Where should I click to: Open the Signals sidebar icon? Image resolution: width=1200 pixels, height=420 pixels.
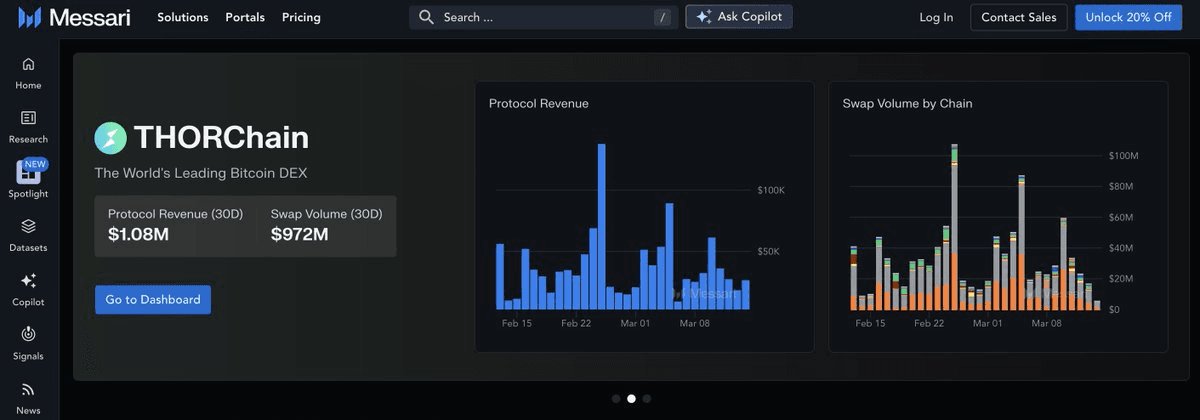pyautogui.click(x=28, y=335)
